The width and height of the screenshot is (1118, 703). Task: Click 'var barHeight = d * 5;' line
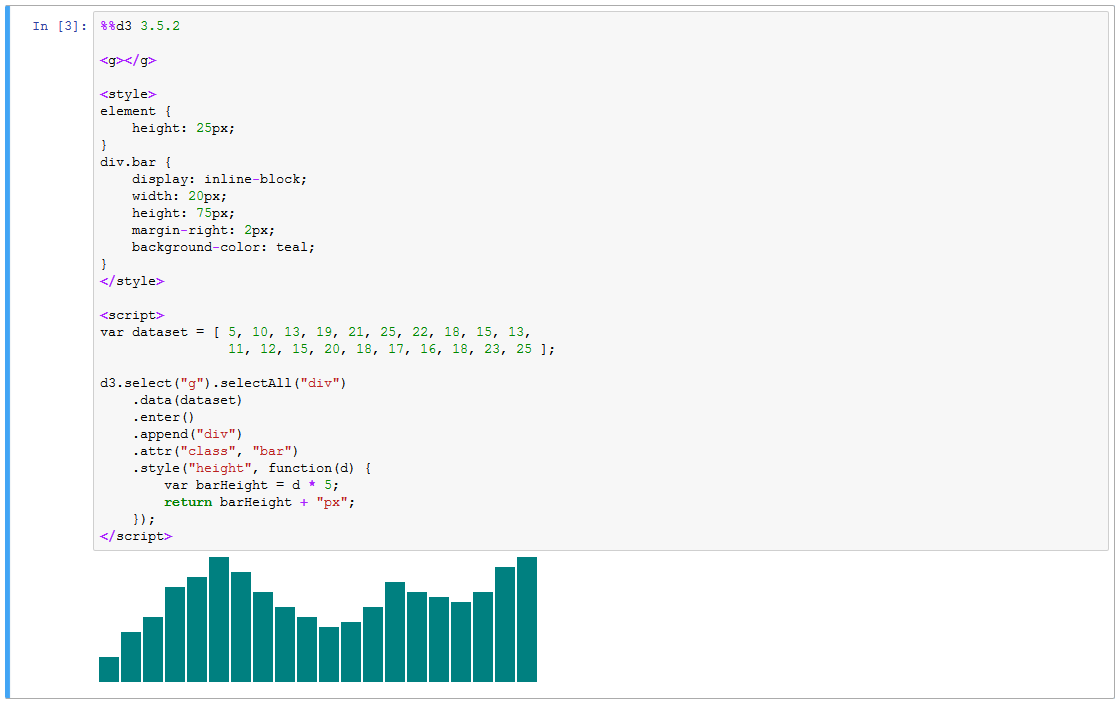(252, 486)
